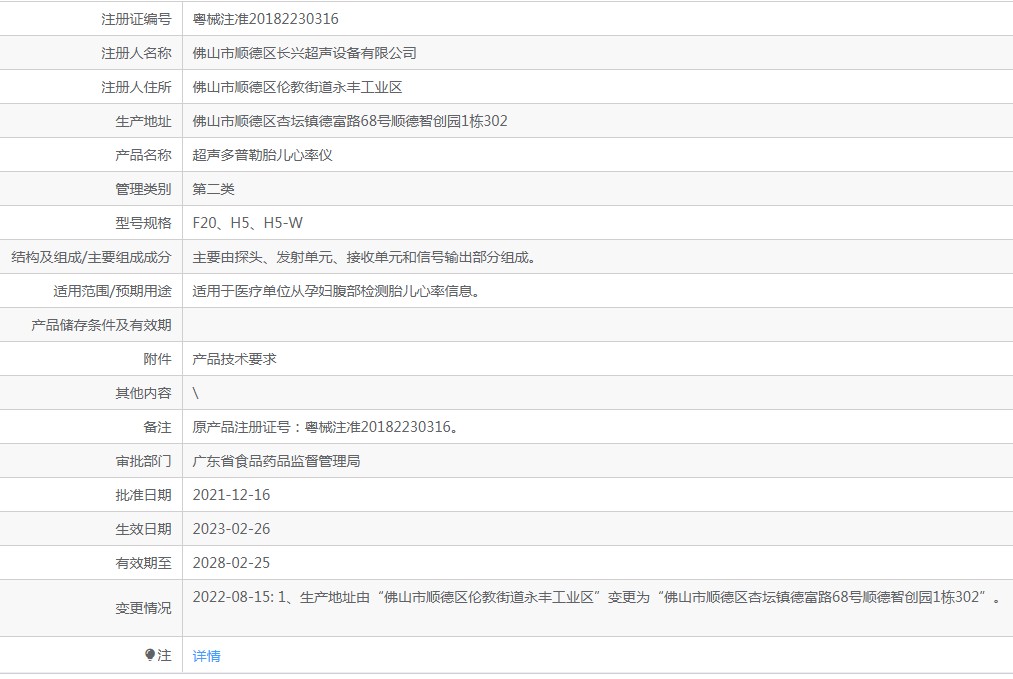This screenshot has width=1013, height=679.
Task: Click model spec value F20、H5、H5-W
Action: coord(247,223)
